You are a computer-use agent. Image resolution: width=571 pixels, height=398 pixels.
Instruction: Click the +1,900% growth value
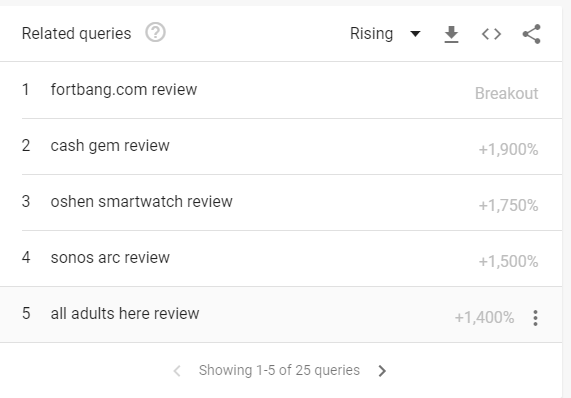(508, 150)
